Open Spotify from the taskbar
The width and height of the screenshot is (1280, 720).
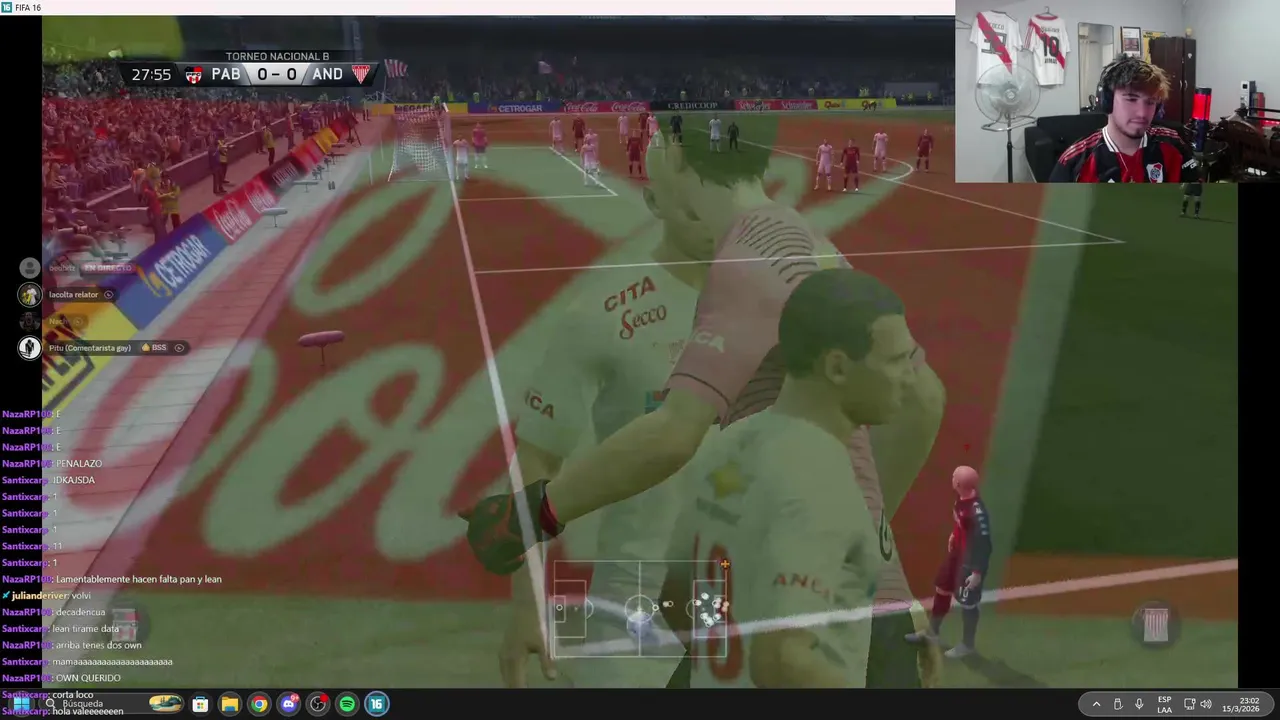tap(347, 704)
